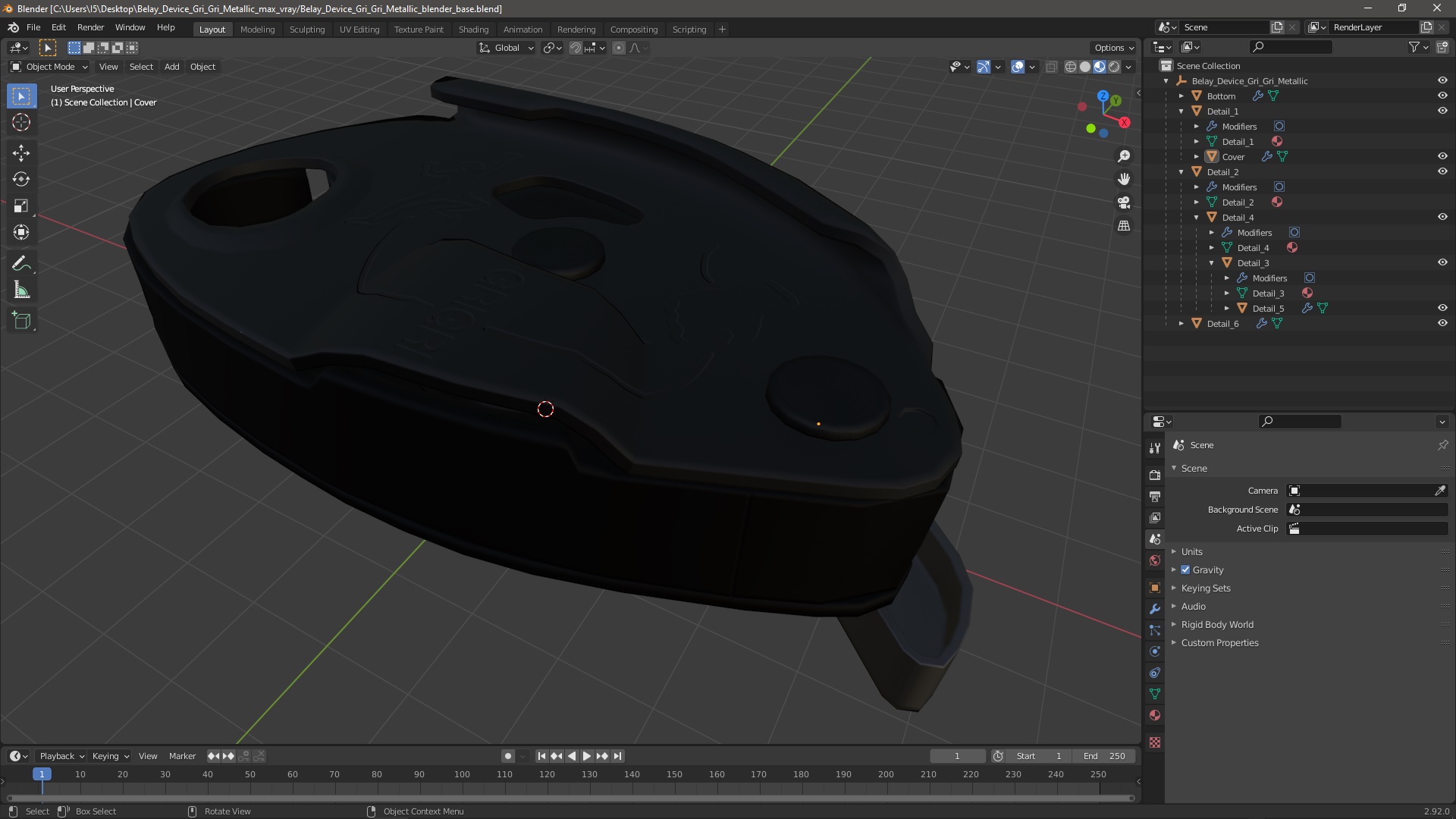The image size is (1456, 819).
Task: Open the Render menu
Action: point(90,27)
